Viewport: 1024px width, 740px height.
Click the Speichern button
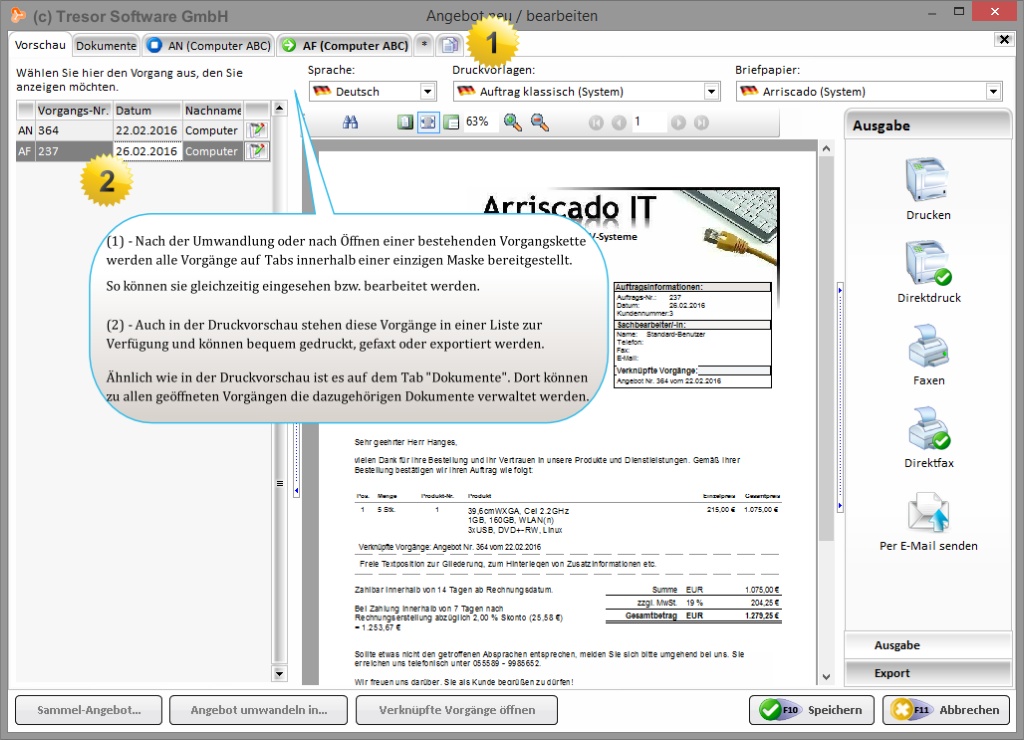pyautogui.click(x=811, y=710)
